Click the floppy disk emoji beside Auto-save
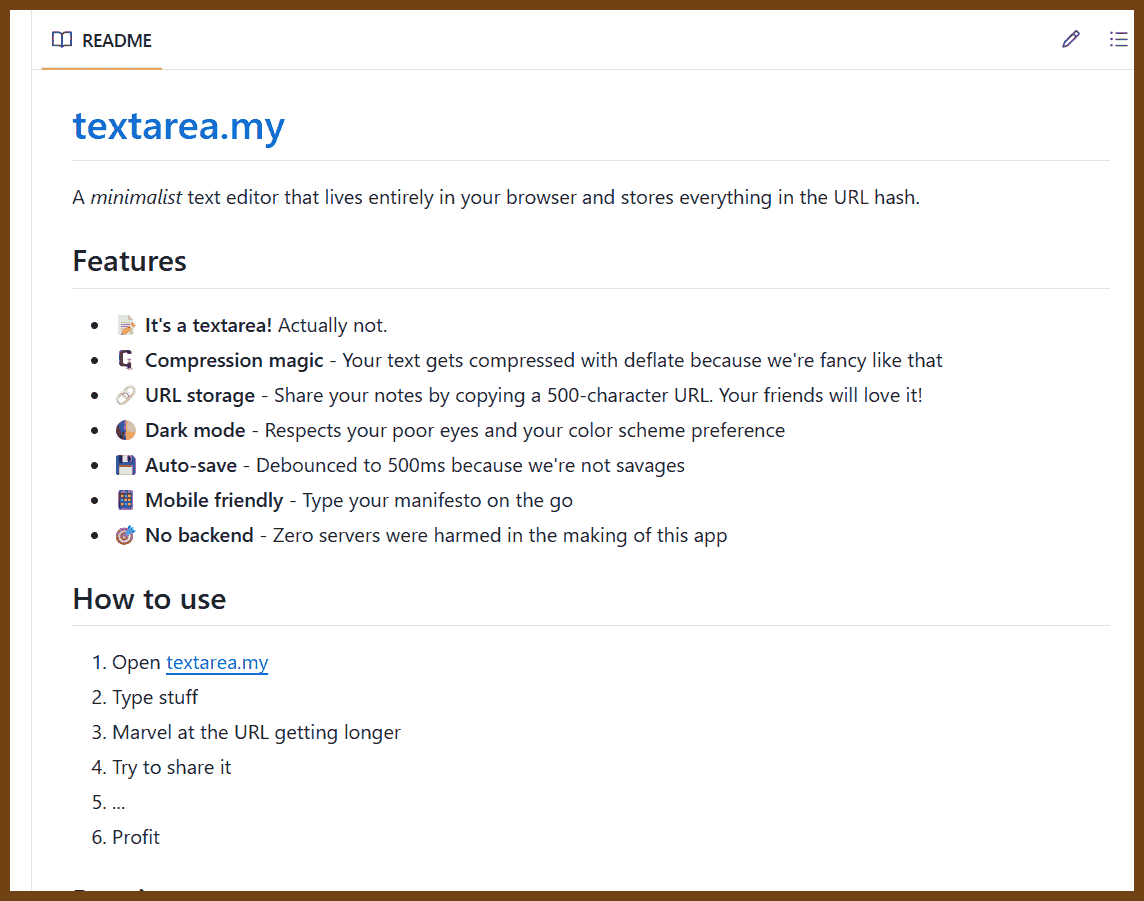 coord(125,466)
